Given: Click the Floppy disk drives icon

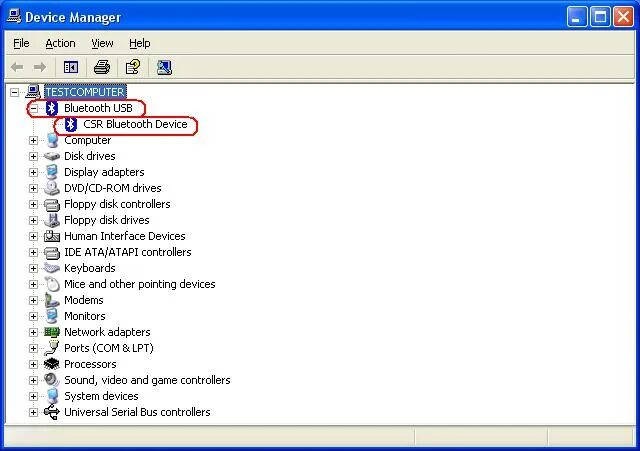Looking at the screenshot, I should [51, 220].
